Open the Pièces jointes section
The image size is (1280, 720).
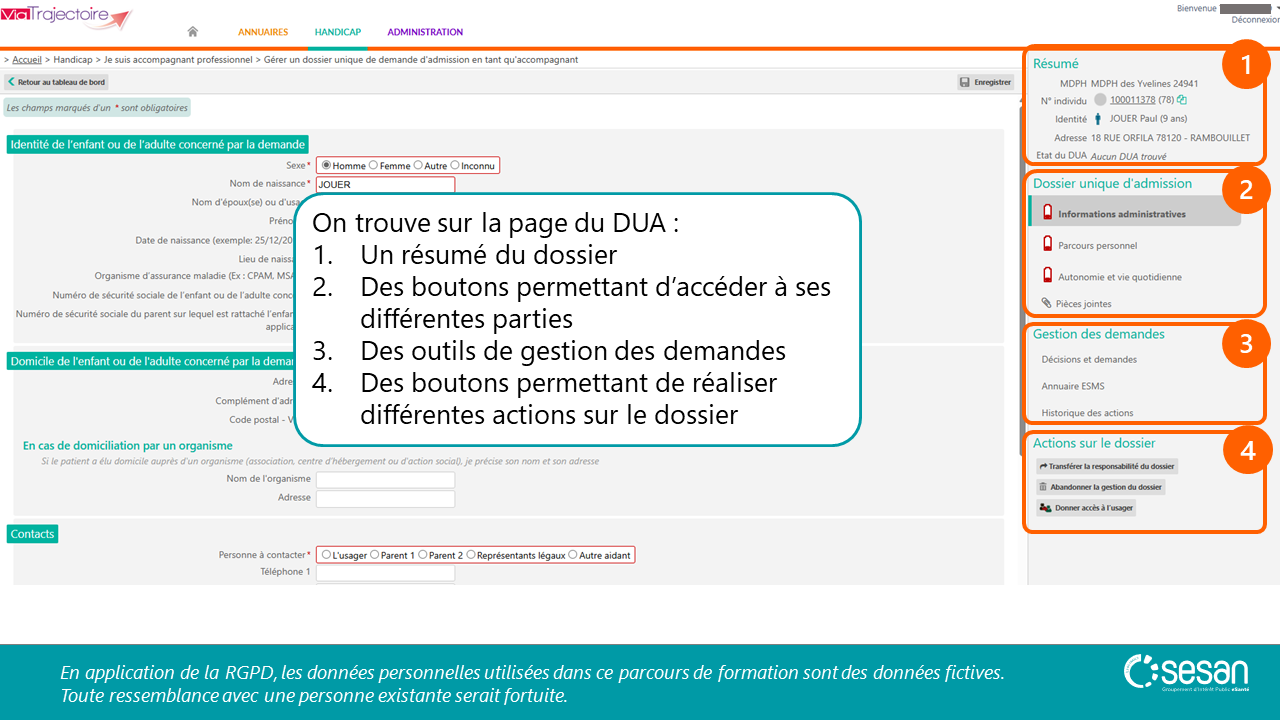1084,304
